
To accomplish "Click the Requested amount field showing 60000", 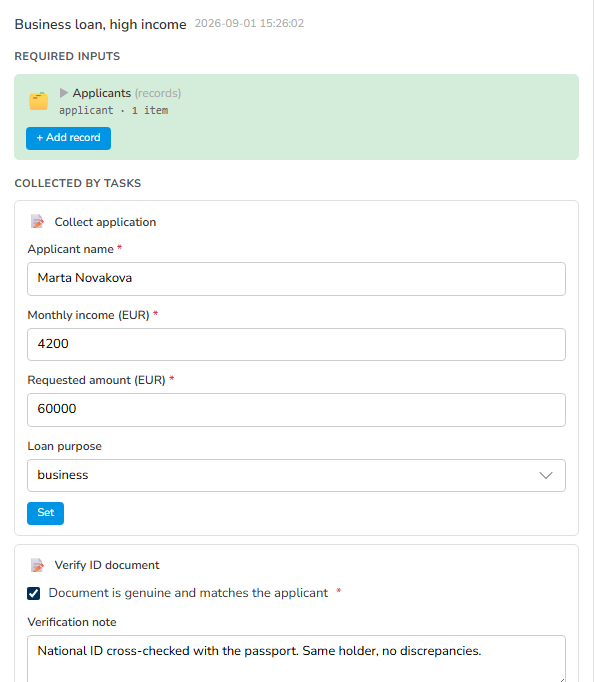I will click(296, 410).
